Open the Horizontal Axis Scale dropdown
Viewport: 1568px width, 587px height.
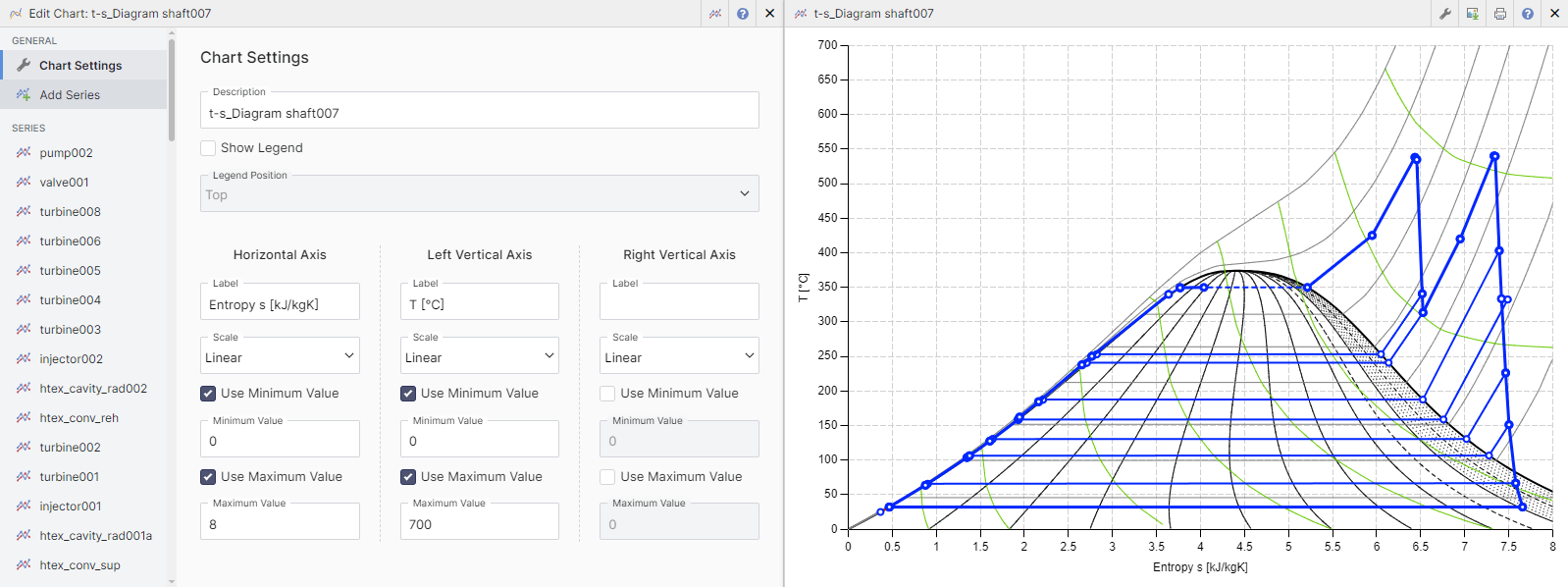[x=280, y=357]
